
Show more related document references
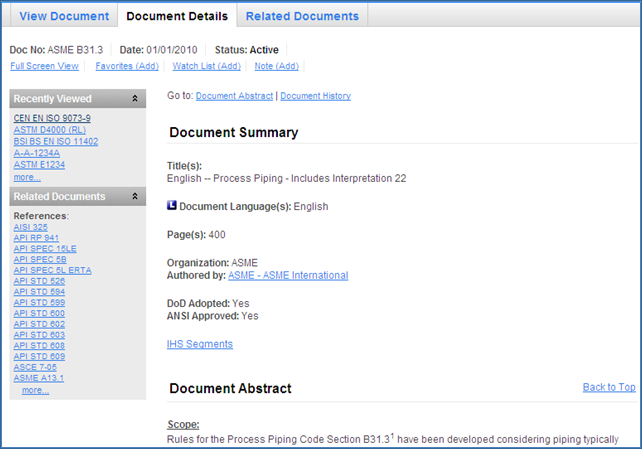(x=35, y=390)
